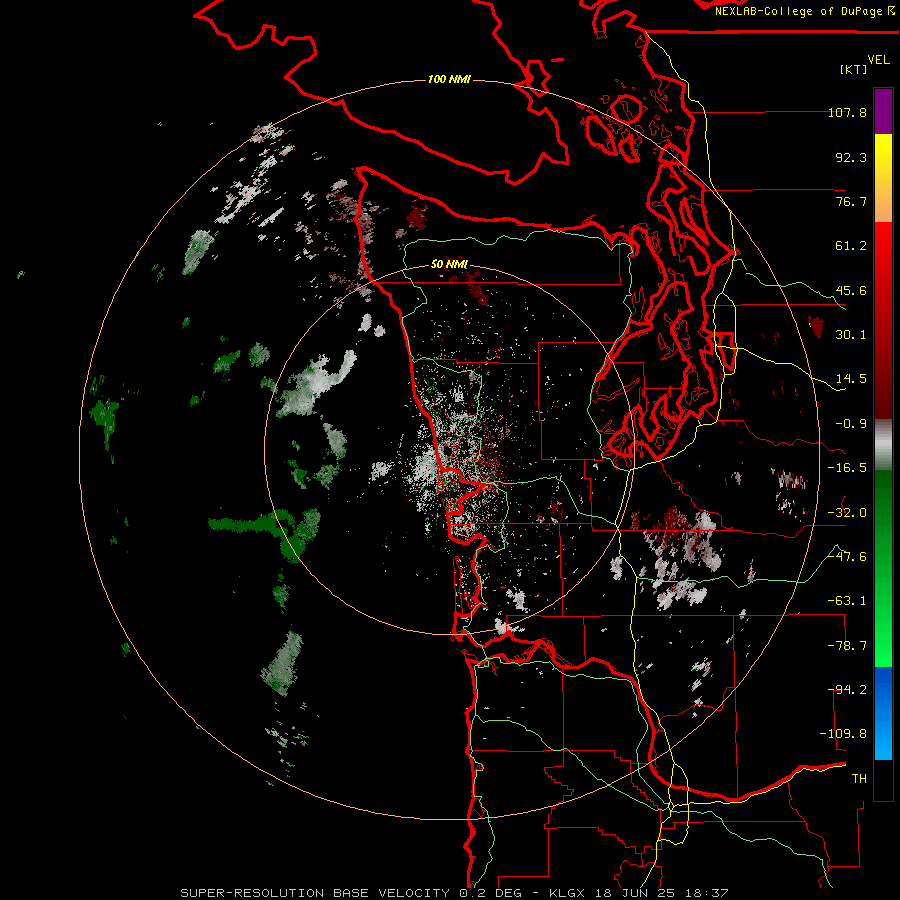Select the 92.3 scale value
The height and width of the screenshot is (900, 900).
(851, 157)
